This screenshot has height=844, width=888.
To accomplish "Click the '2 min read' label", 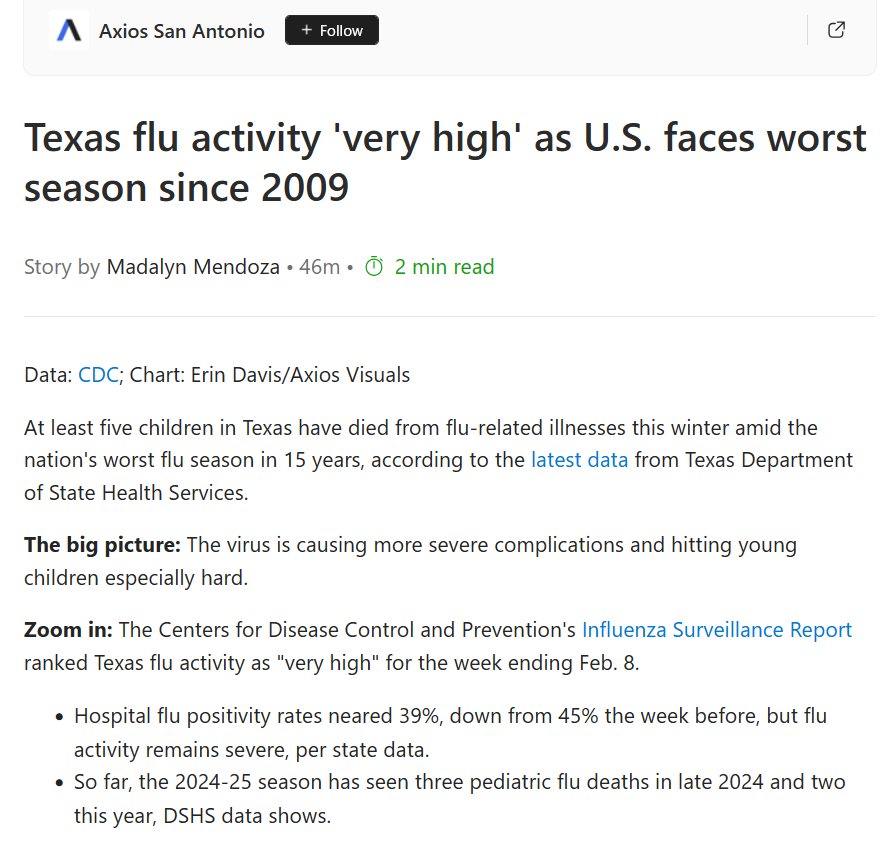I will [444, 267].
